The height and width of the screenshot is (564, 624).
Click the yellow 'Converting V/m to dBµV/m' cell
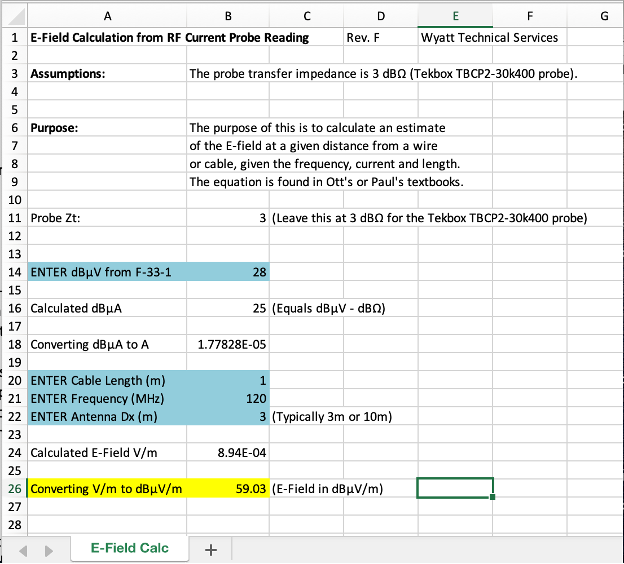click(107, 488)
